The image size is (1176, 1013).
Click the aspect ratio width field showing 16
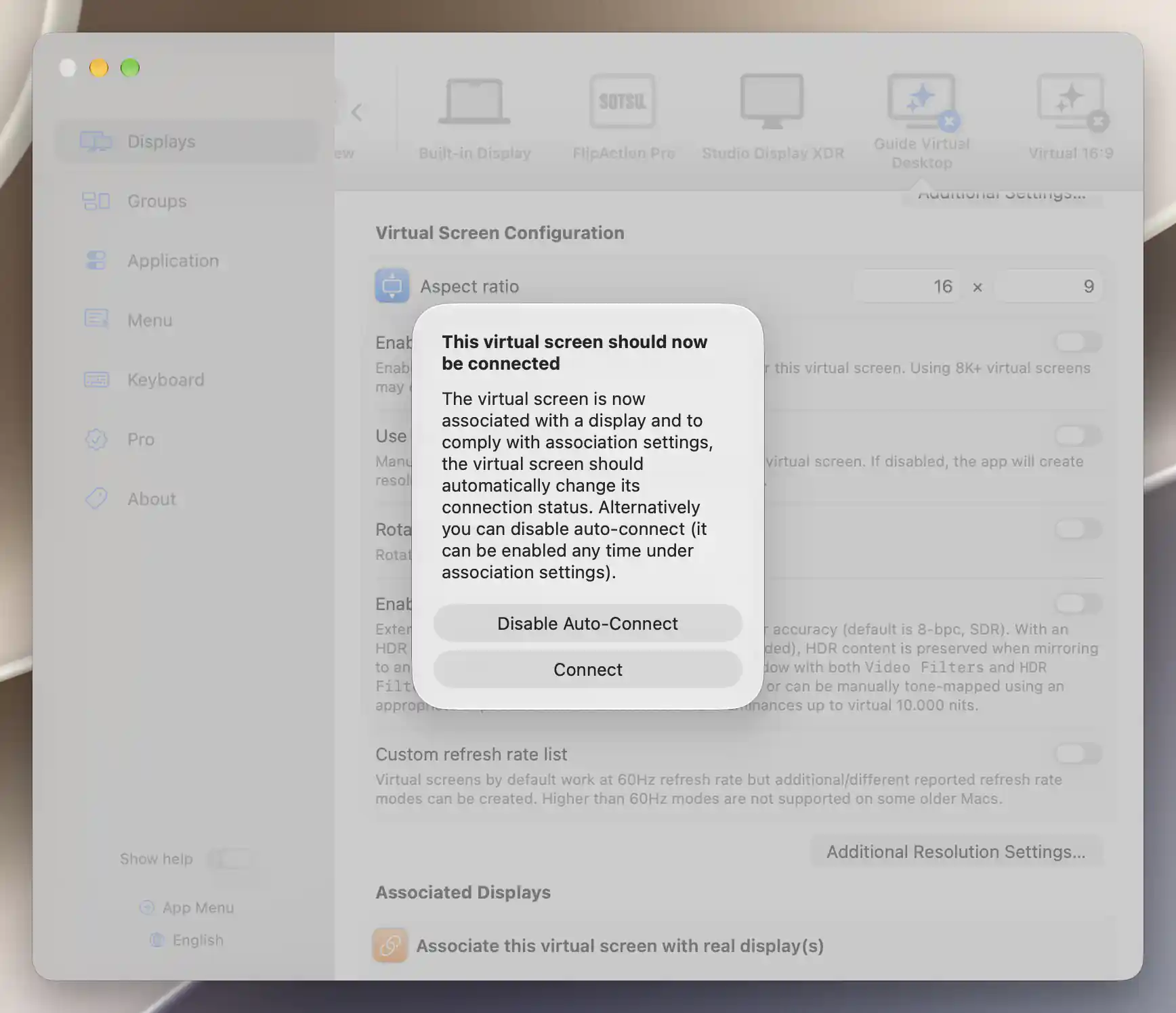point(906,286)
